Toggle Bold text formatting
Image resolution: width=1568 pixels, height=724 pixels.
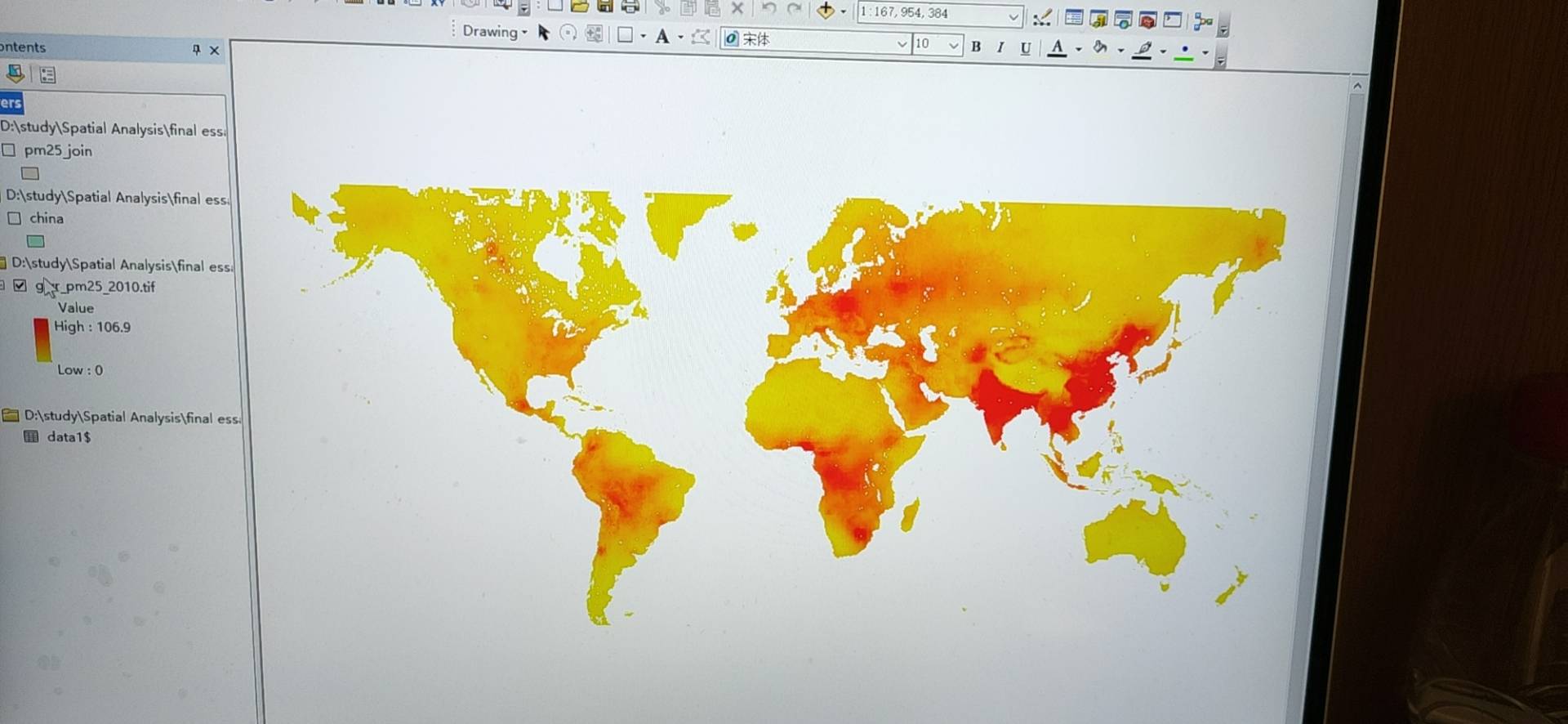click(976, 47)
